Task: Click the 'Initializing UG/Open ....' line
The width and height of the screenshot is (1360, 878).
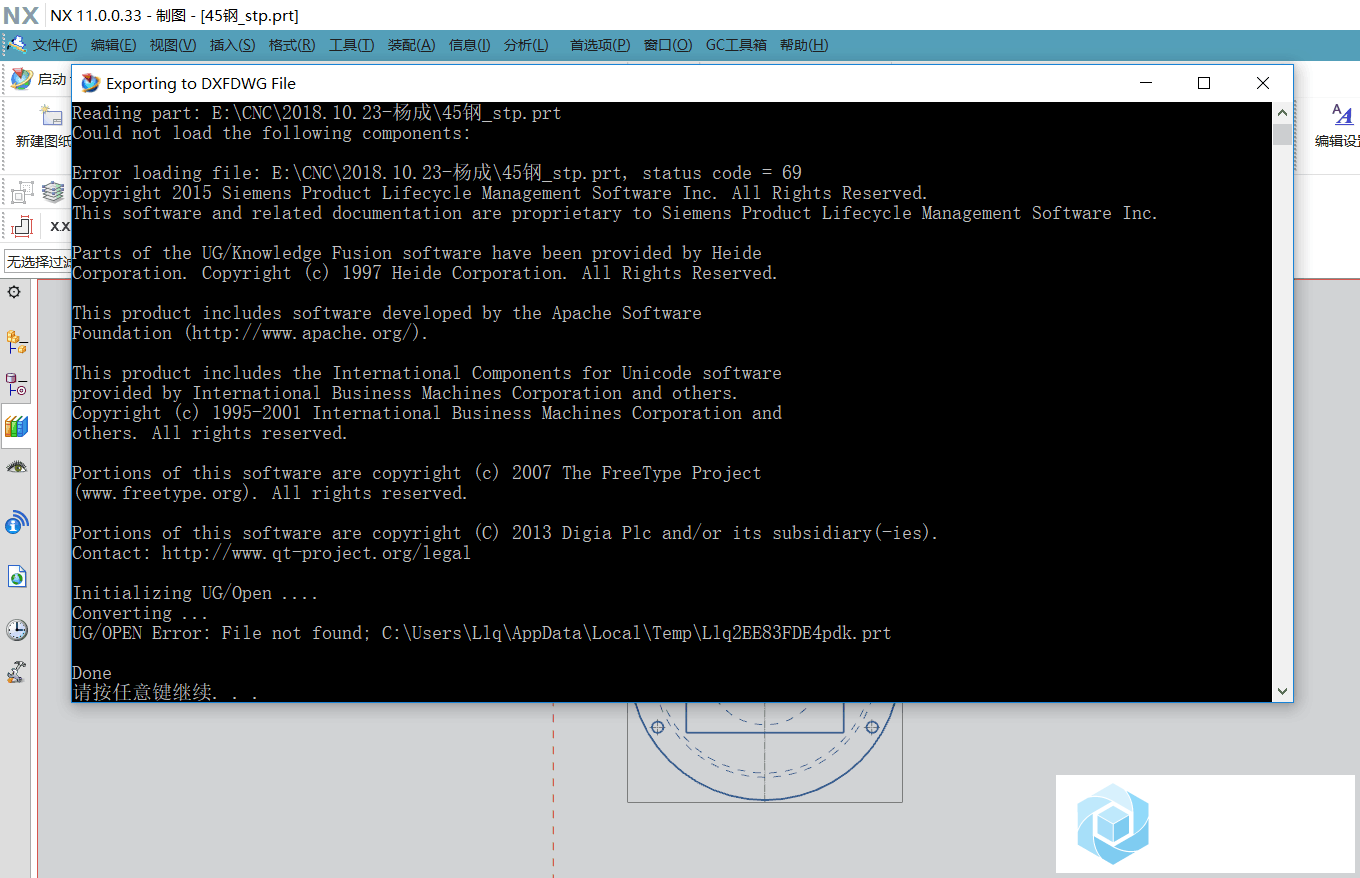Action: click(x=195, y=593)
